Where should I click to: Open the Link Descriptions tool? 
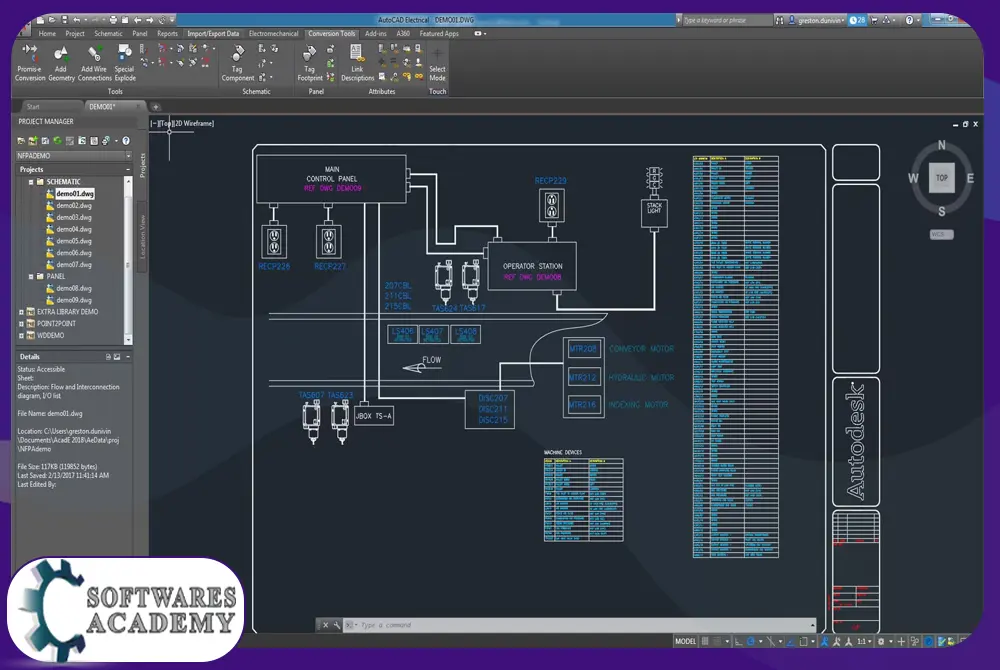coord(357,62)
